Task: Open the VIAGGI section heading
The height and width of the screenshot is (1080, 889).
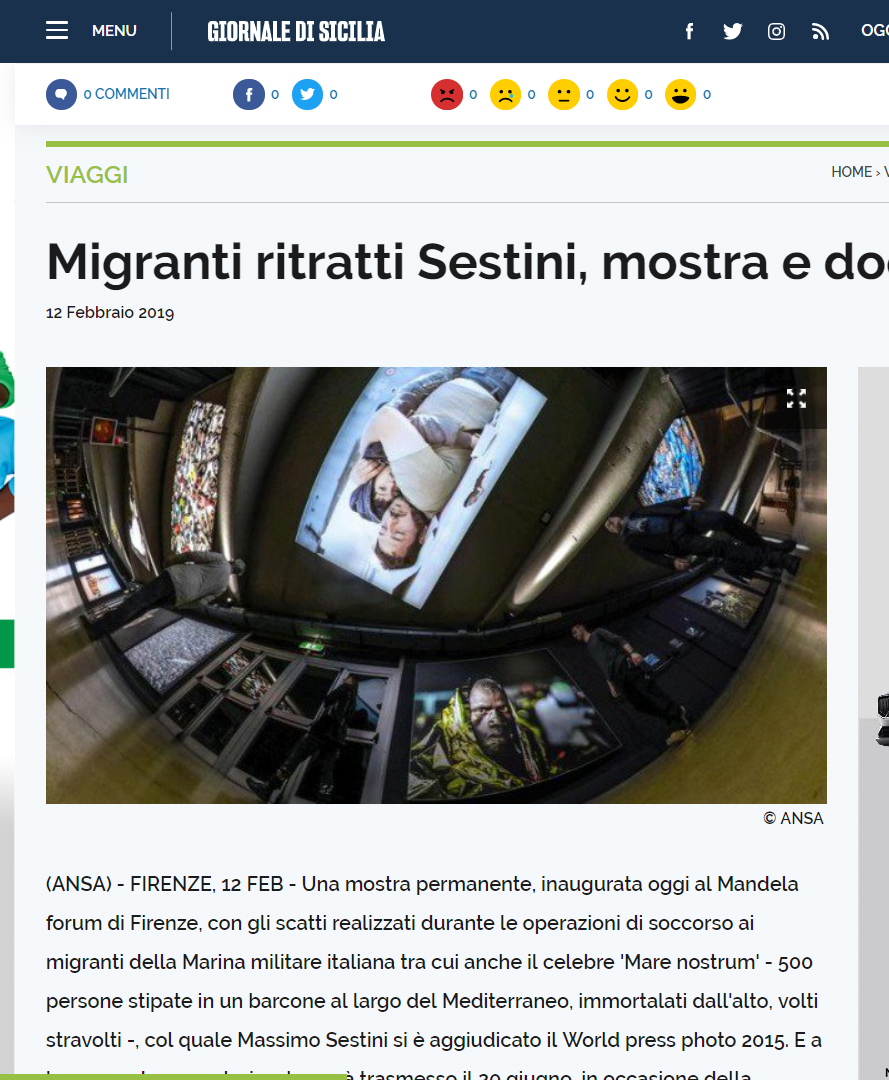Action: point(87,175)
